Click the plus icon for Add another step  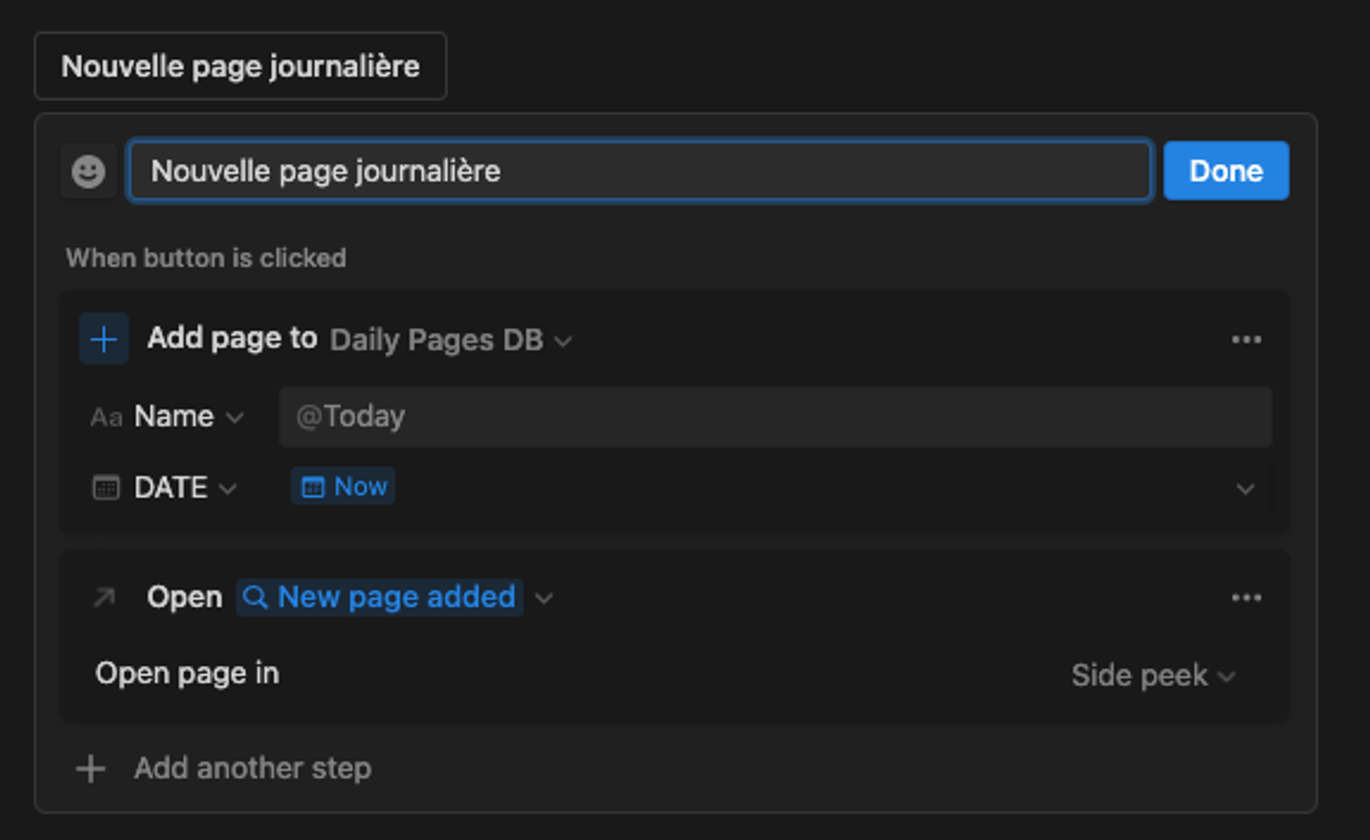[91, 769]
